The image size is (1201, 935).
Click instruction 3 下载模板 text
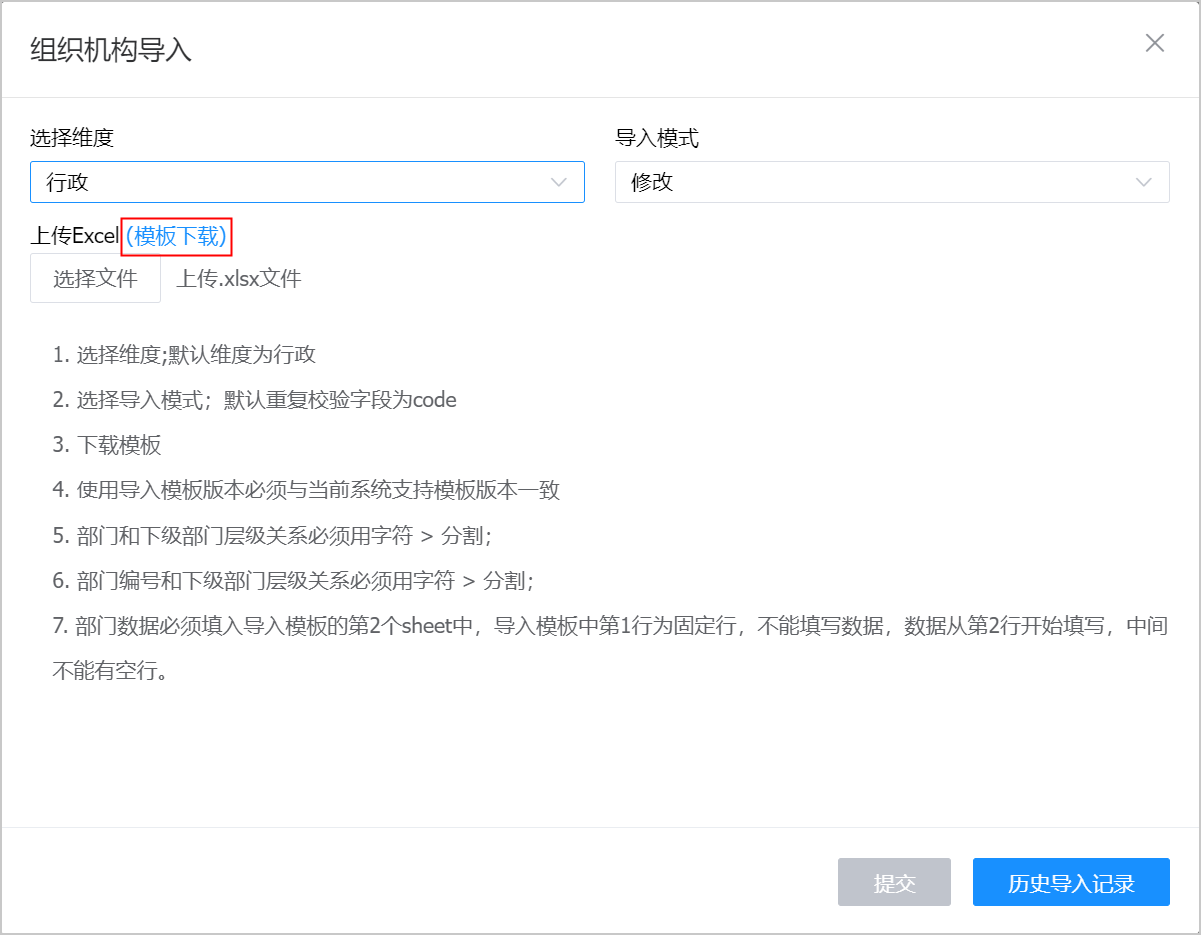click(108, 445)
